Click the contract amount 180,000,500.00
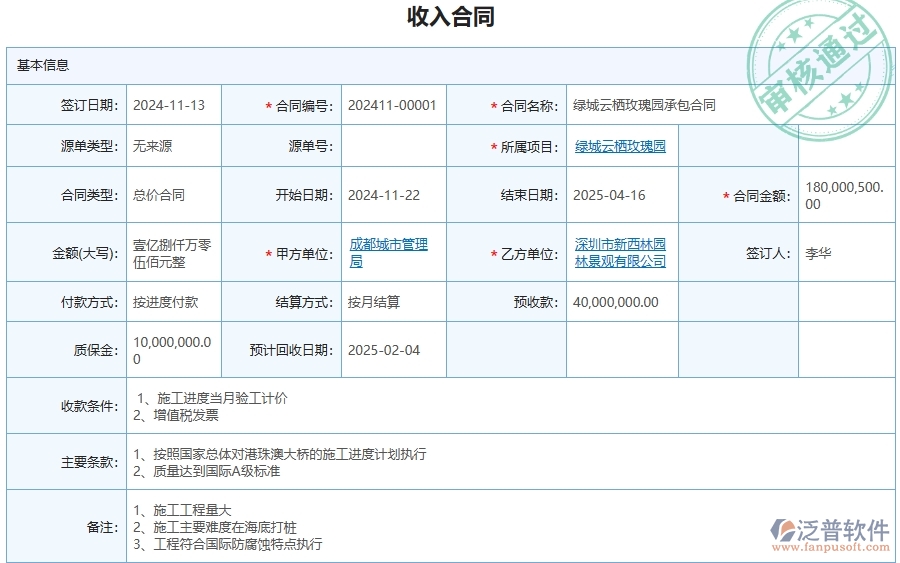The width and height of the screenshot is (900, 563). (844, 196)
